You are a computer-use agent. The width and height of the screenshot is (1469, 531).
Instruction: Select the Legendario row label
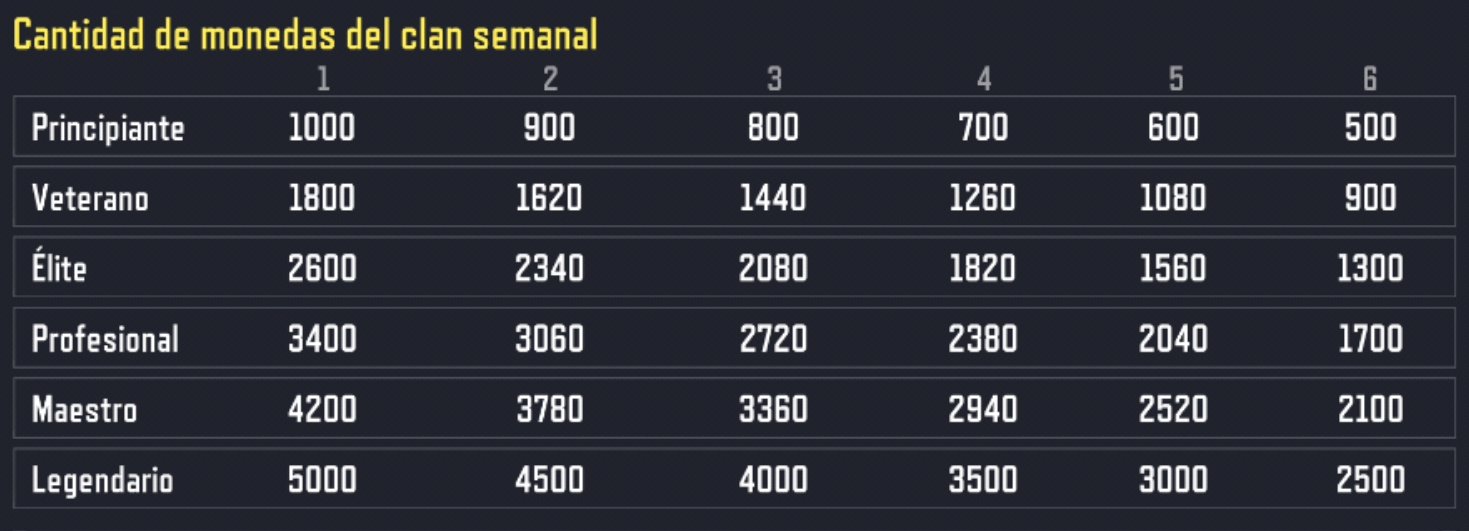(103, 481)
